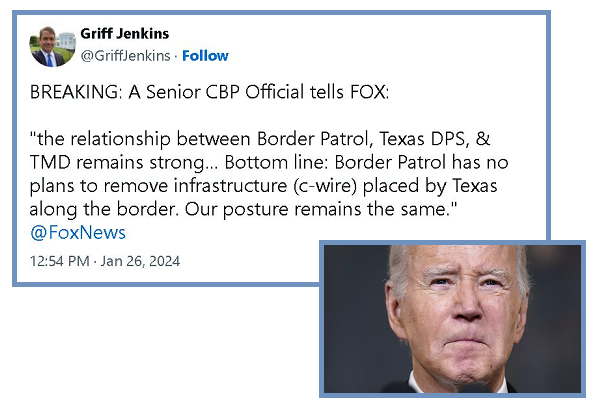Follow Griff Jenkins via Follow link
607x402 pixels.
pos(205,56)
